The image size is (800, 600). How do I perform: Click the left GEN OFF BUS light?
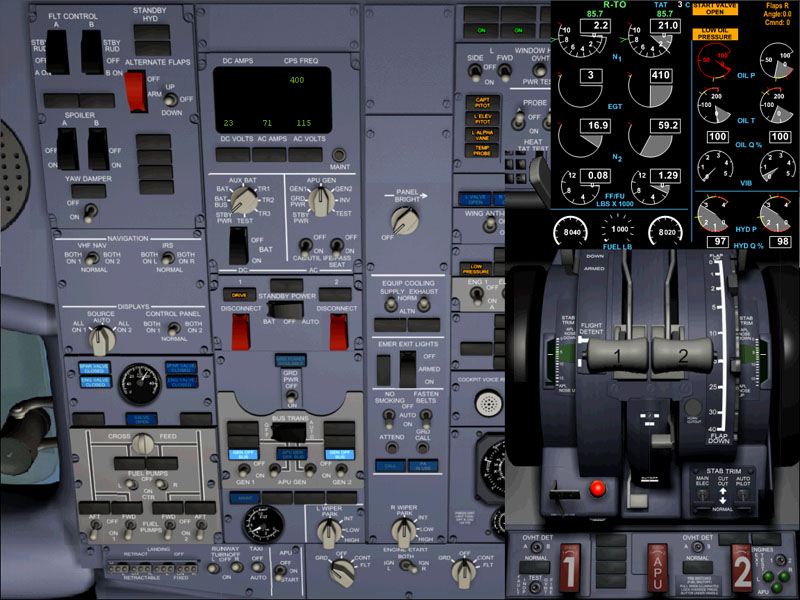[x=243, y=453]
